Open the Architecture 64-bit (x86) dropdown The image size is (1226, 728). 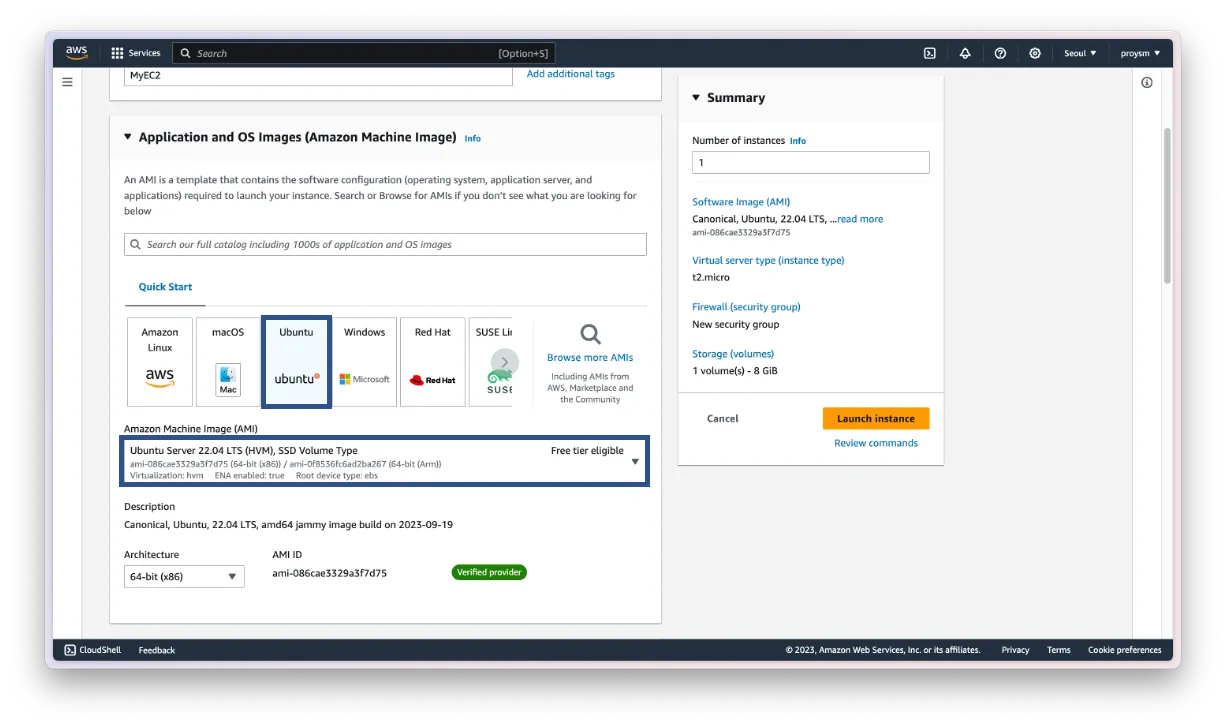(x=184, y=576)
